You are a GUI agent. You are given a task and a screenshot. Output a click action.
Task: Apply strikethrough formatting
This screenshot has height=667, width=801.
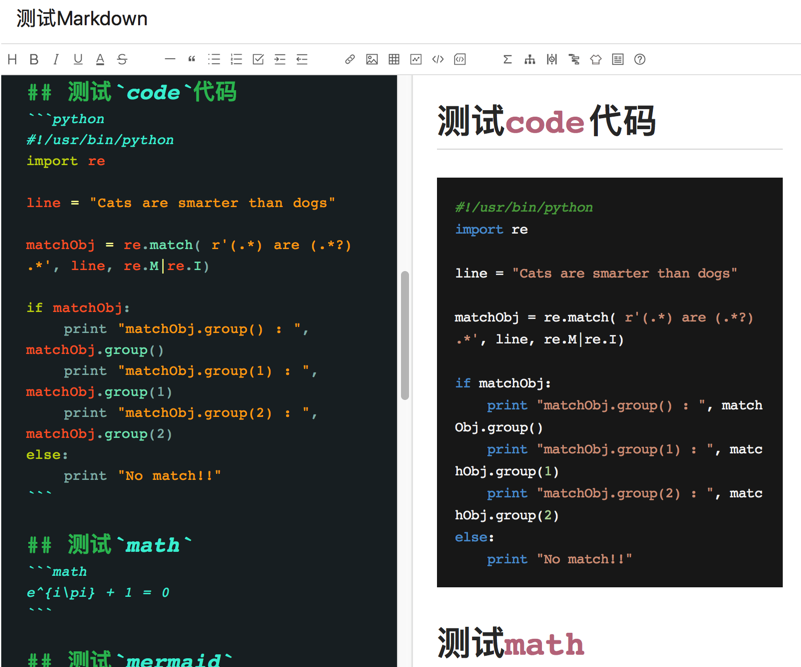(x=122, y=59)
